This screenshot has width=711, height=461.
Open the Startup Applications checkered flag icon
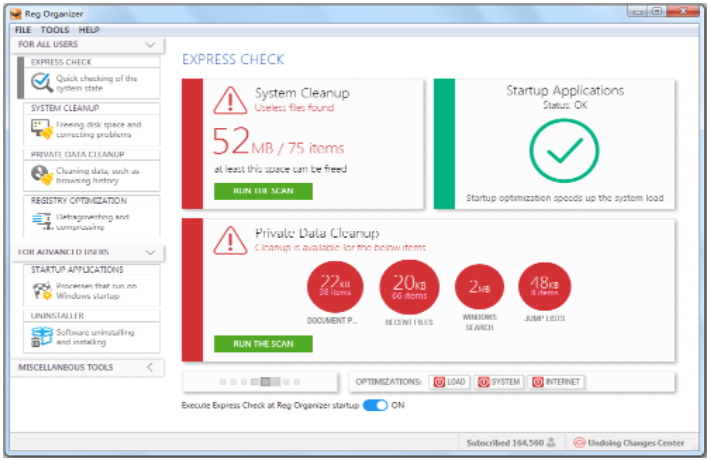[x=42, y=291]
